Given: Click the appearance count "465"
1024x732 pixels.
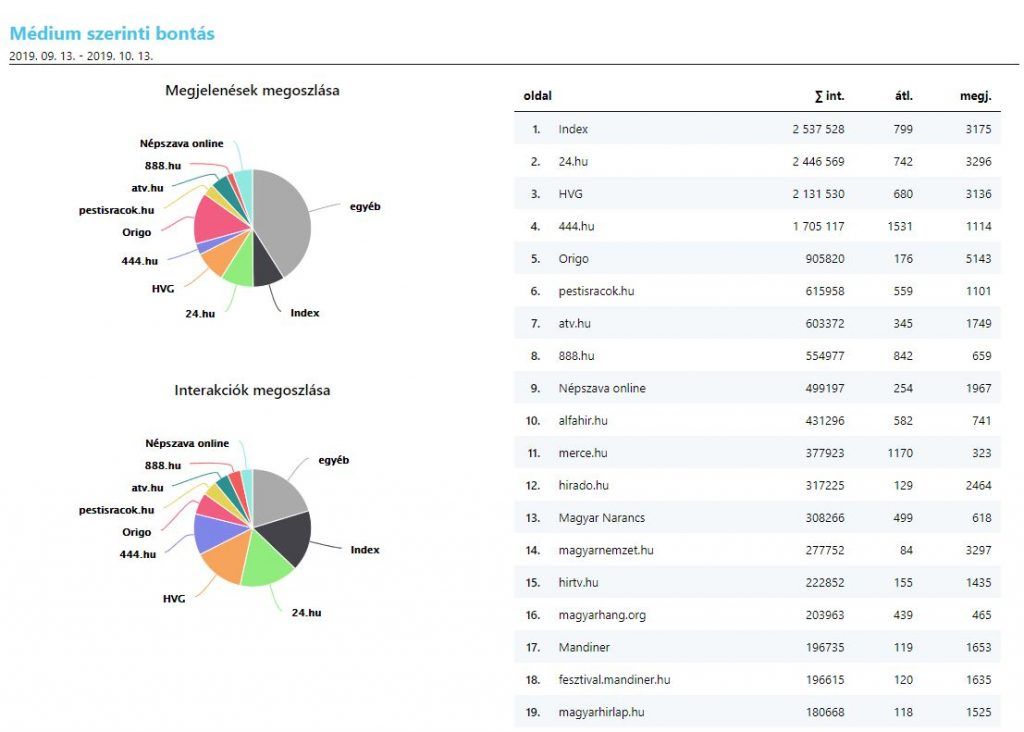Looking at the screenshot, I should (982, 615).
